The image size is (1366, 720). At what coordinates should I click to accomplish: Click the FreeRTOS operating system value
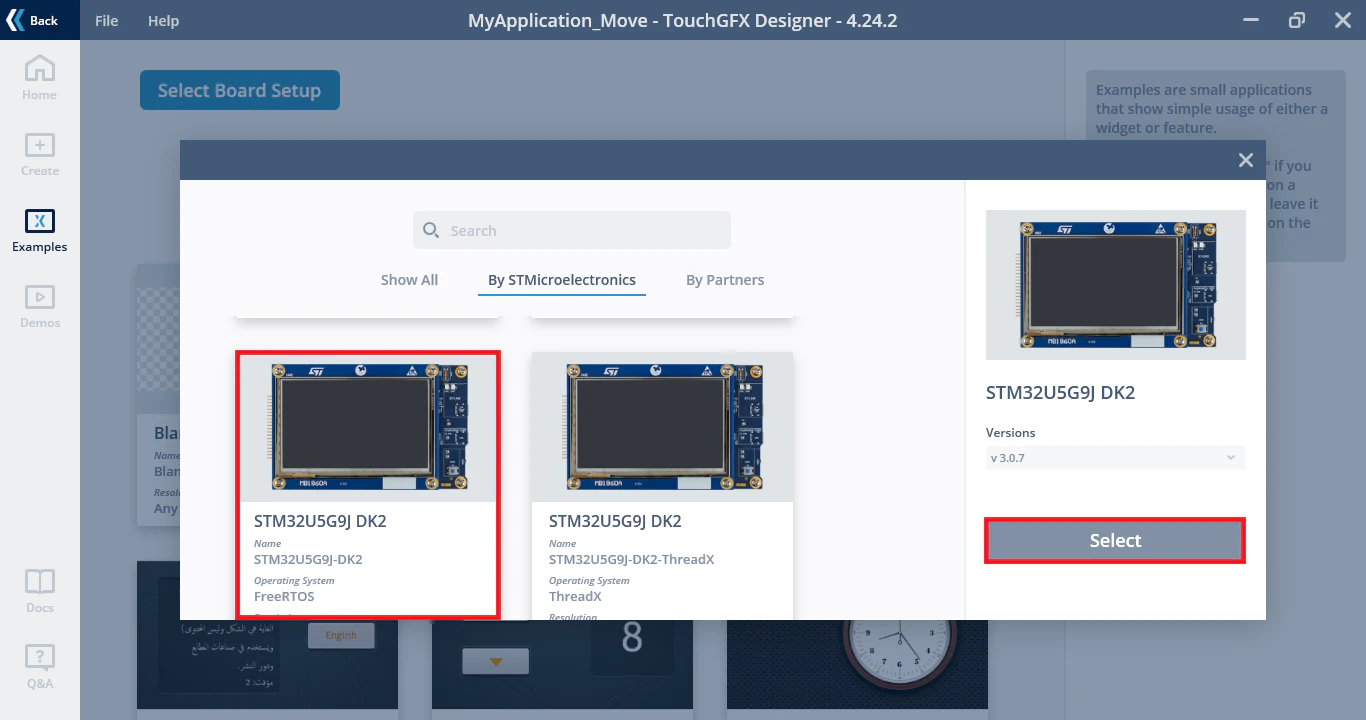[x=284, y=596]
